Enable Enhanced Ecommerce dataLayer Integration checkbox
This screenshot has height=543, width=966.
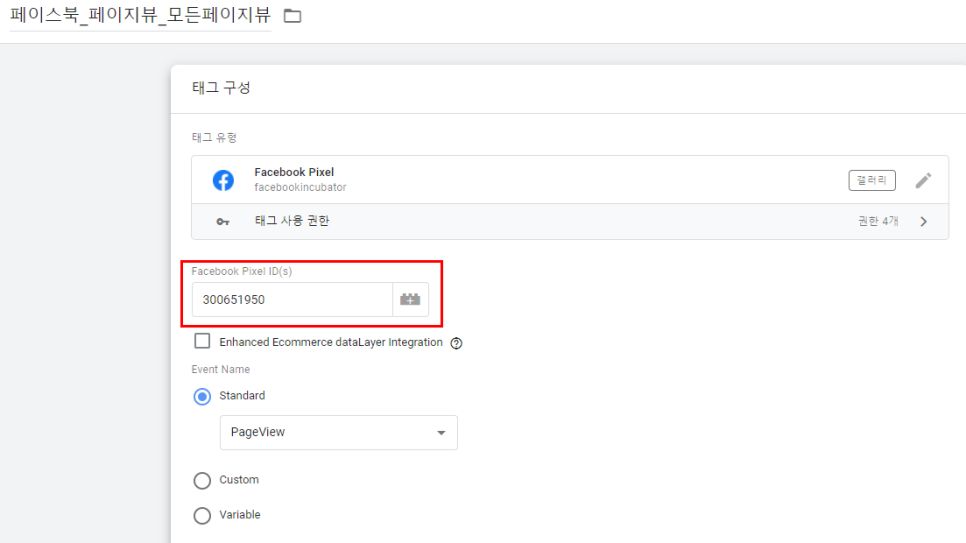pyautogui.click(x=202, y=341)
